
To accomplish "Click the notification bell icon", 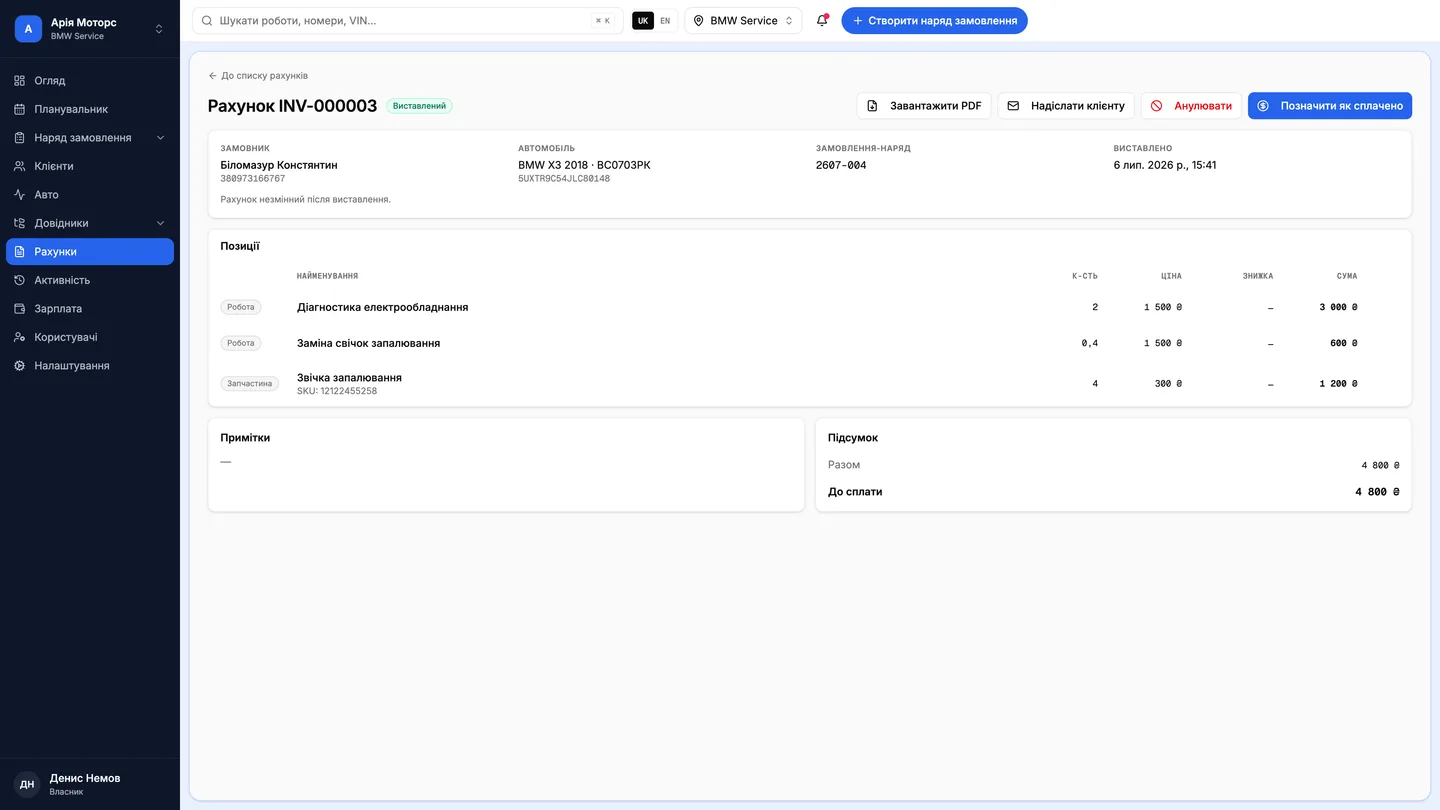I will pyautogui.click(x=822, y=20).
